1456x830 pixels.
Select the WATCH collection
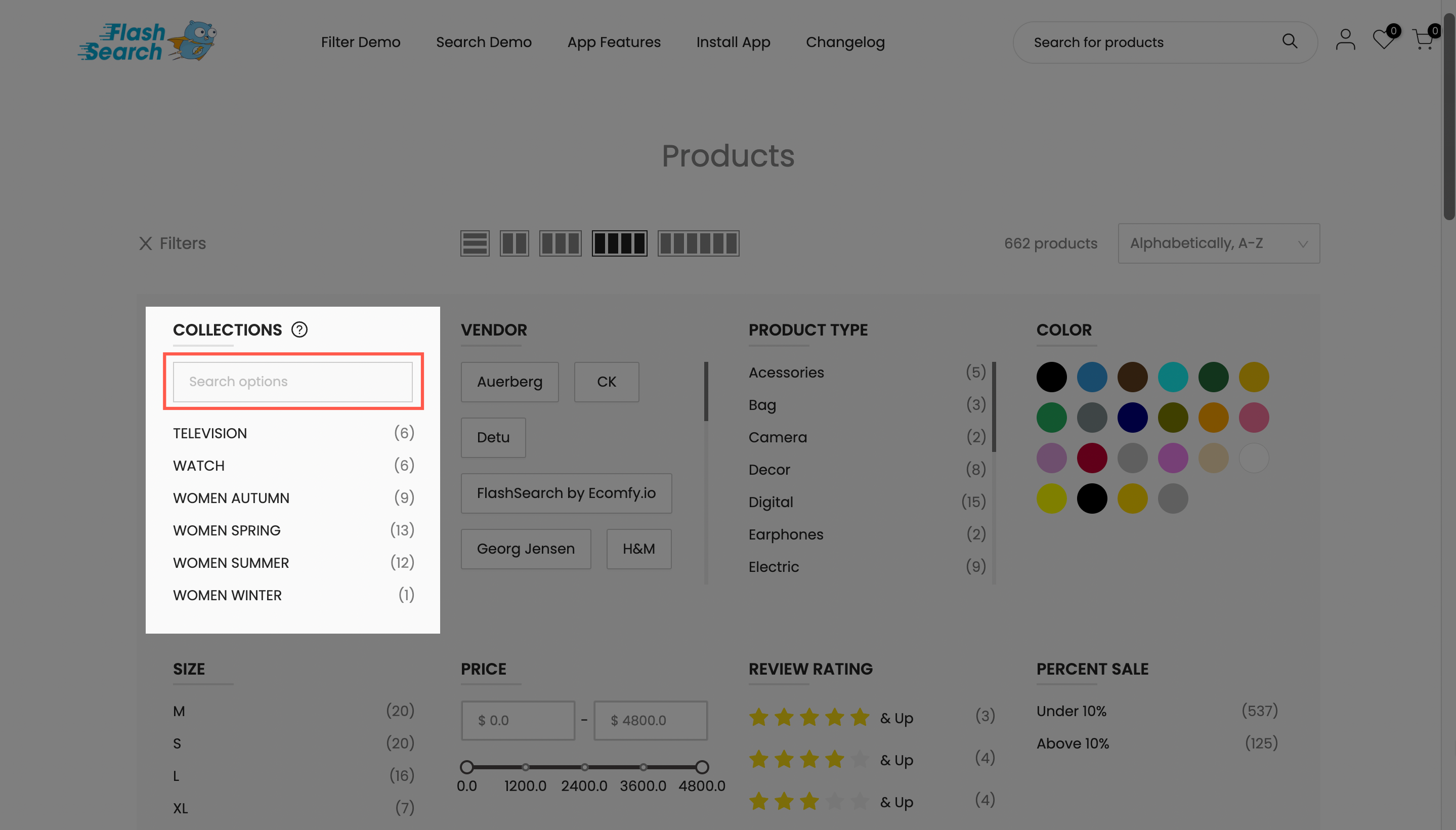tap(293, 466)
